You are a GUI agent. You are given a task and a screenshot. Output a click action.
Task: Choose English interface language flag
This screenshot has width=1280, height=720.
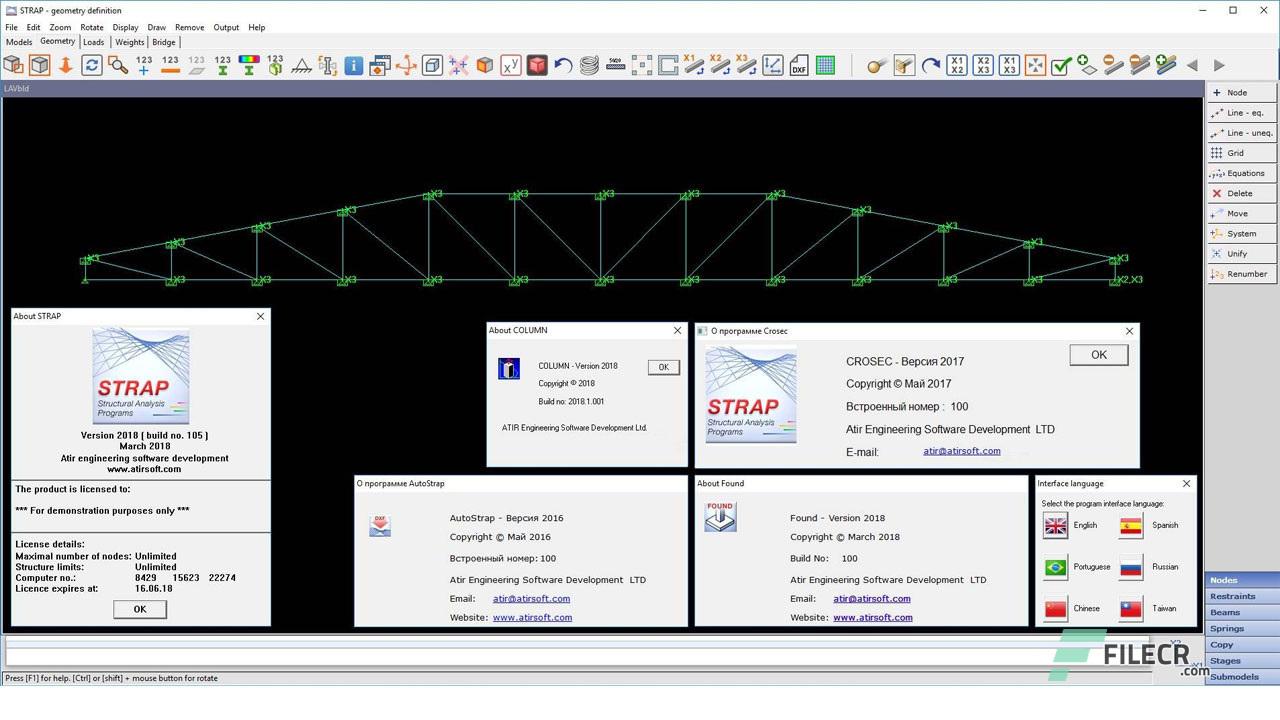1056,525
